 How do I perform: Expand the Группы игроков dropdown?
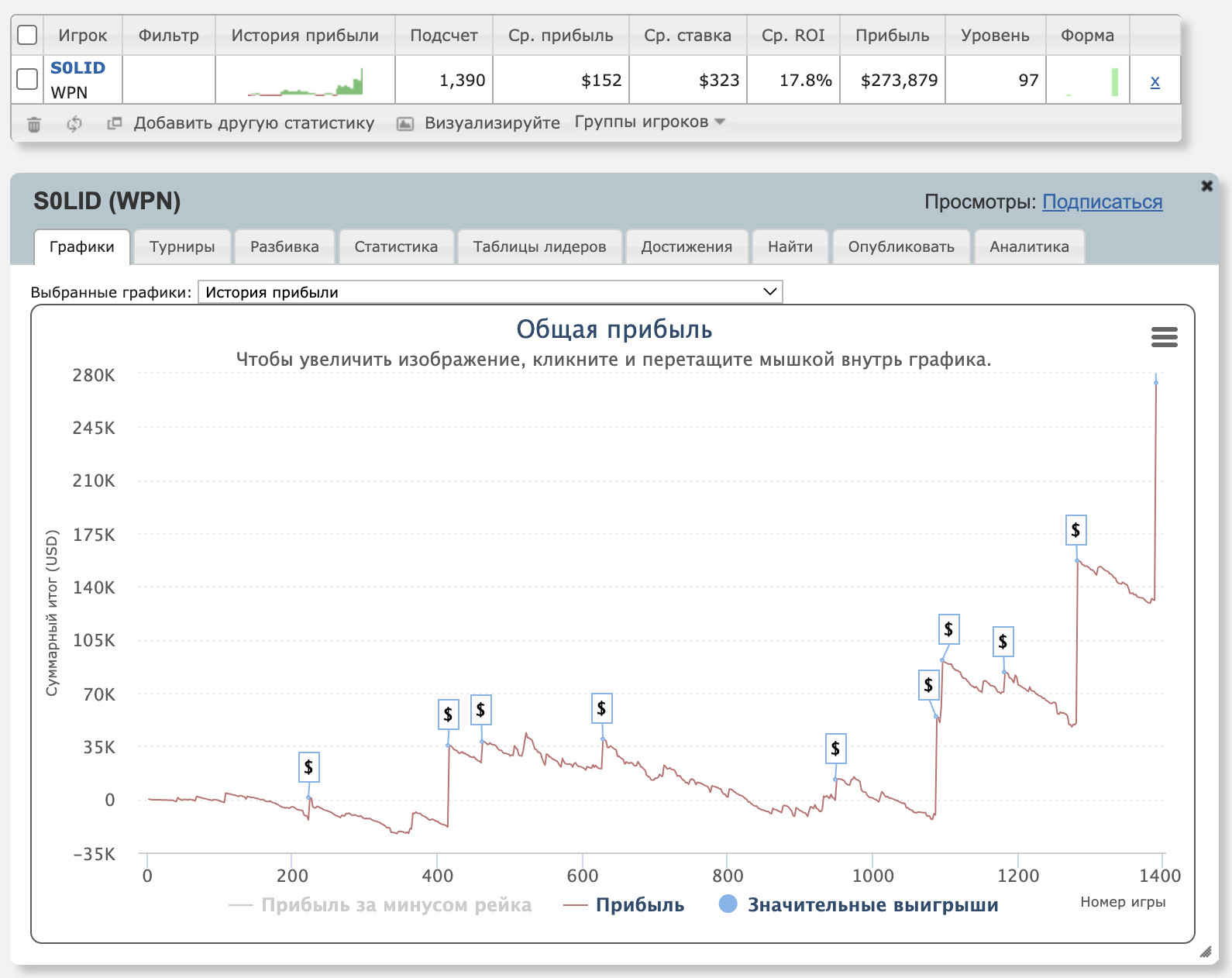pyautogui.click(x=649, y=122)
